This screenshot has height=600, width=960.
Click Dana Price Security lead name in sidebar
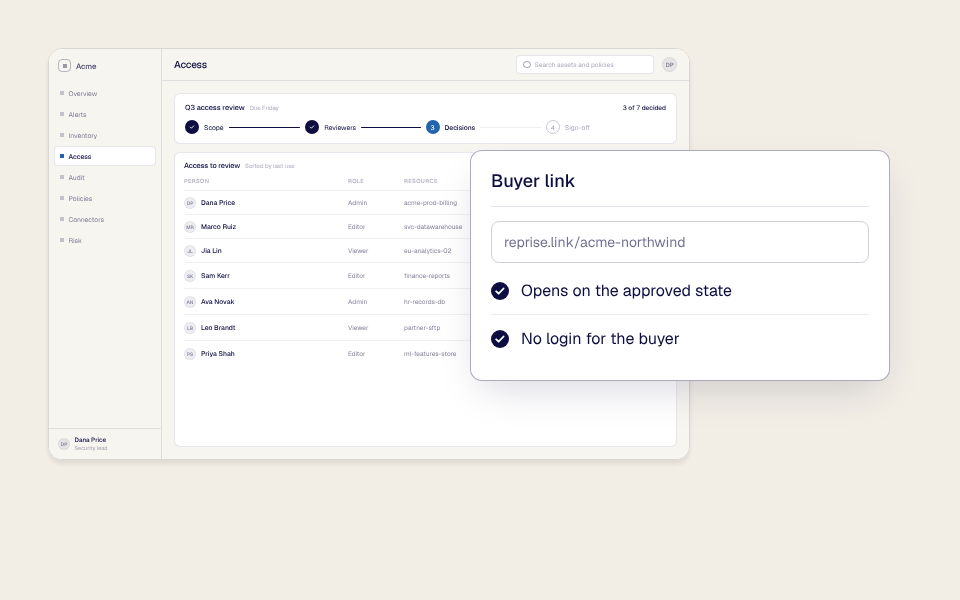pyautogui.click(x=91, y=444)
